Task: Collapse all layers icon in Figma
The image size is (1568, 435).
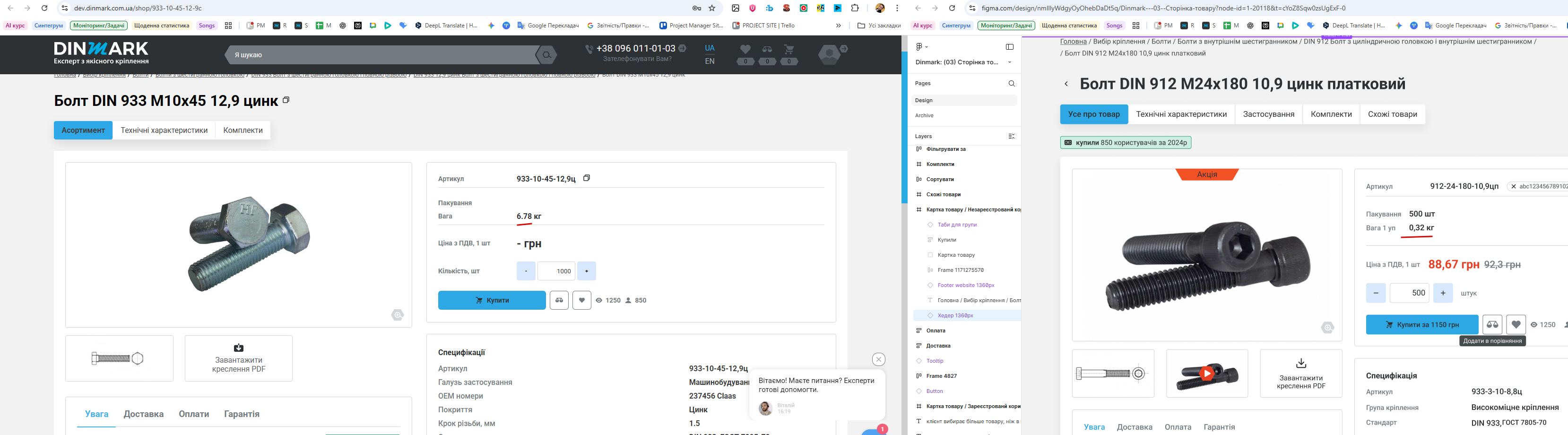Action: [x=1011, y=137]
